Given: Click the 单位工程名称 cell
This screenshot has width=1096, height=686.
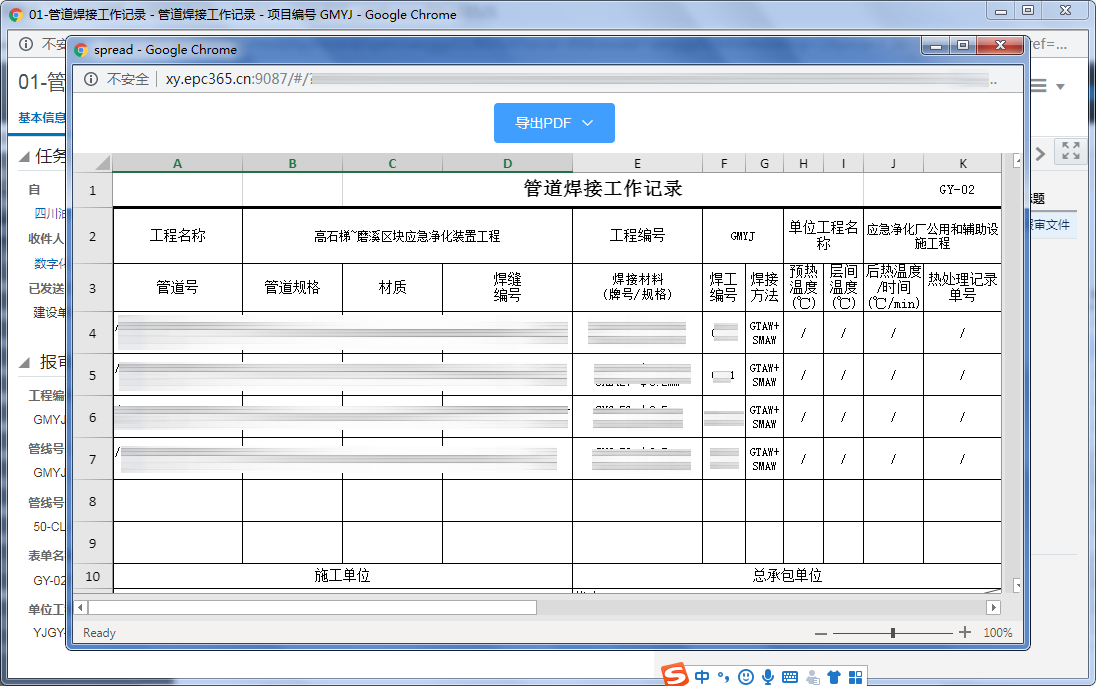Looking at the screenshot, I should [x=823, y=236].
